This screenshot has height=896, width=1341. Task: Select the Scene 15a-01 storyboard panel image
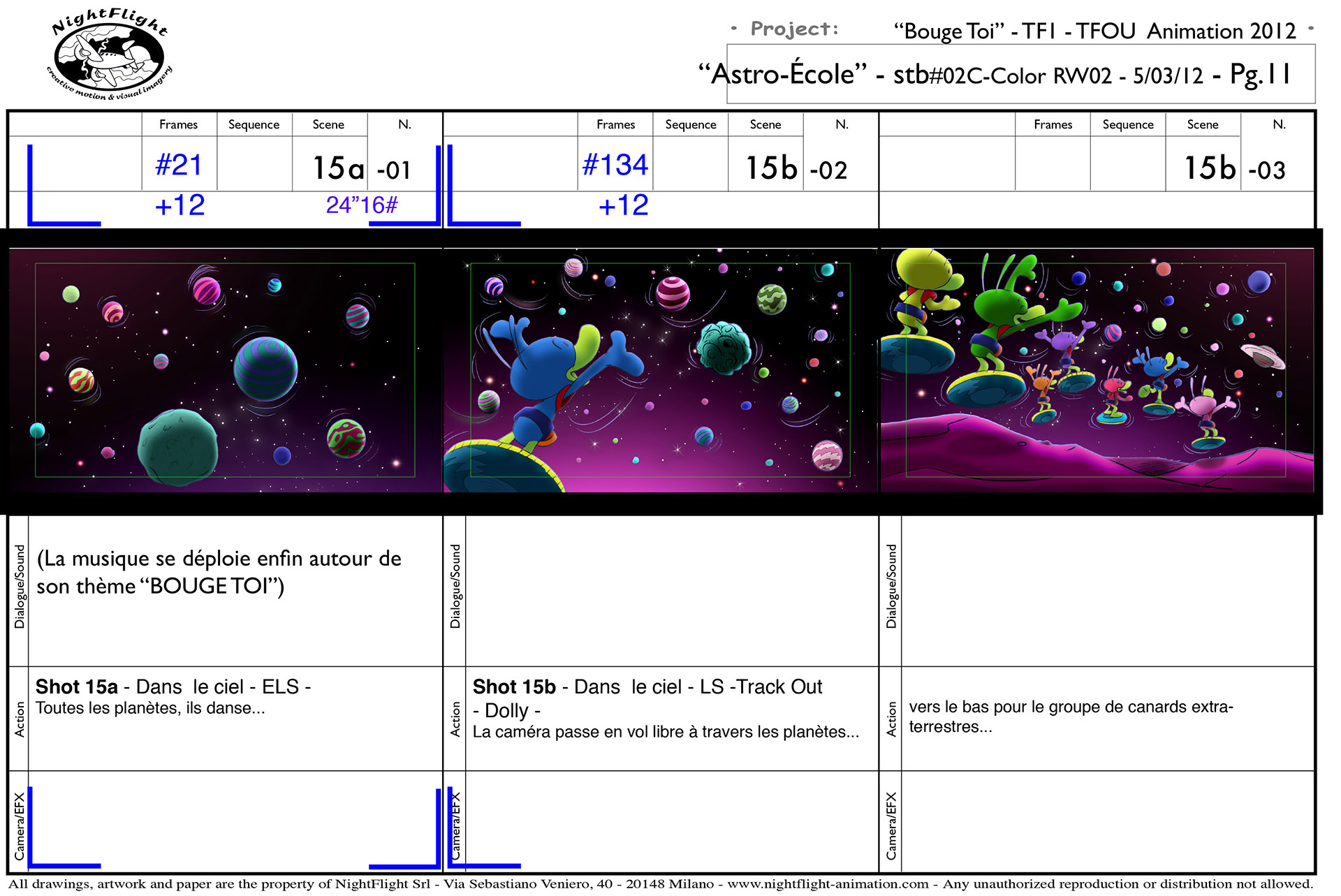(225, 370)
